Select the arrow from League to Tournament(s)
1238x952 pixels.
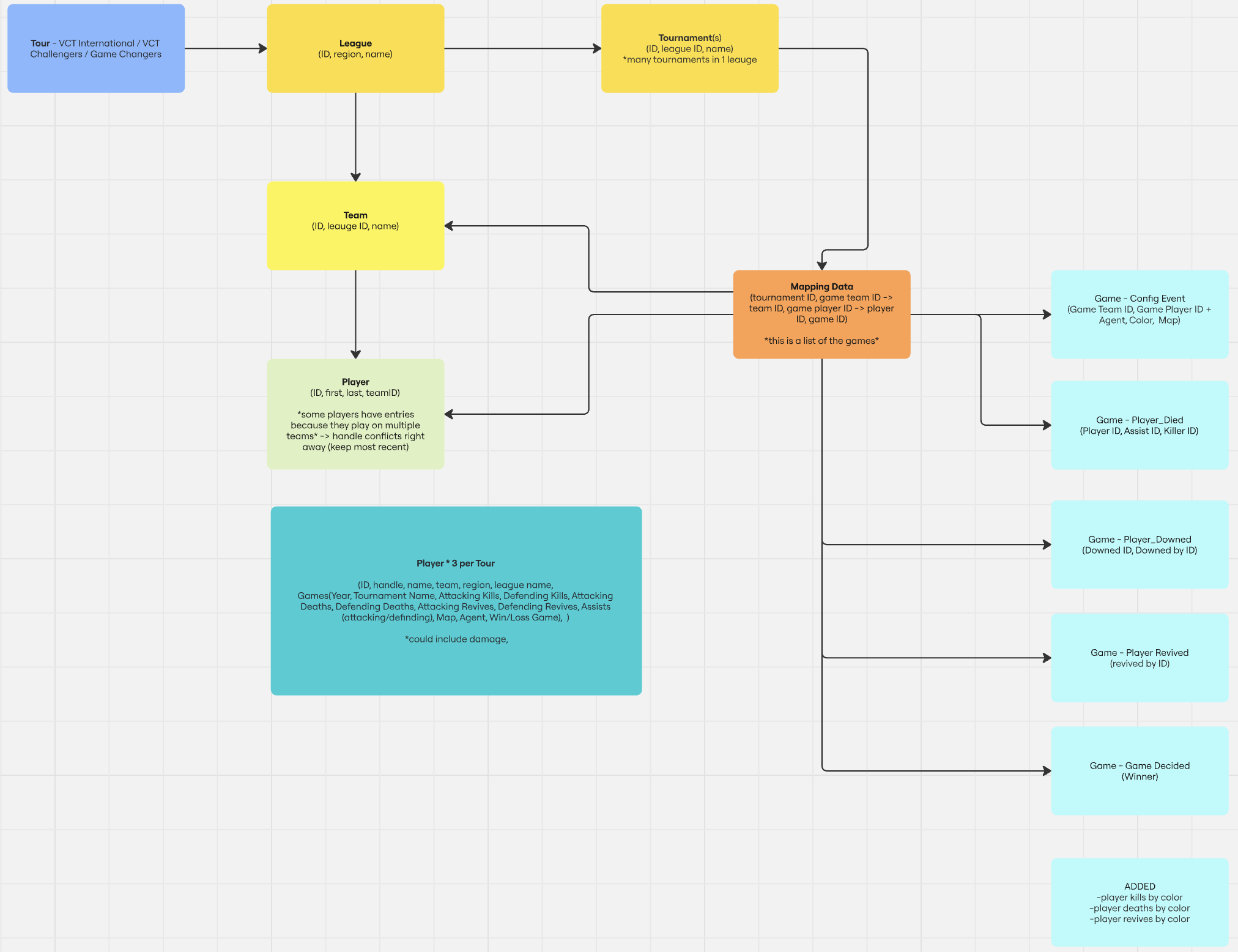(x=522, y=48)
